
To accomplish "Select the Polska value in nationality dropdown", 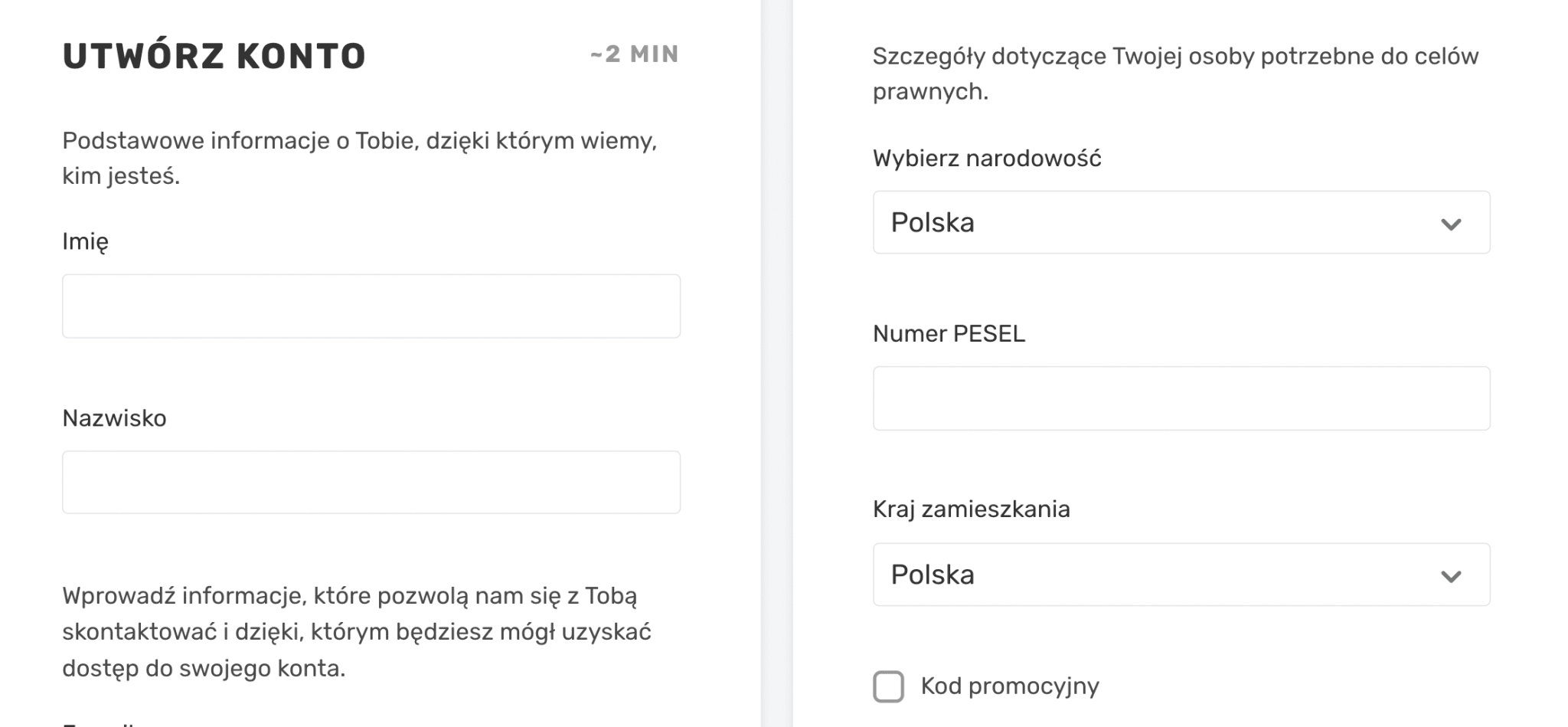I will (x=934, y=222).
